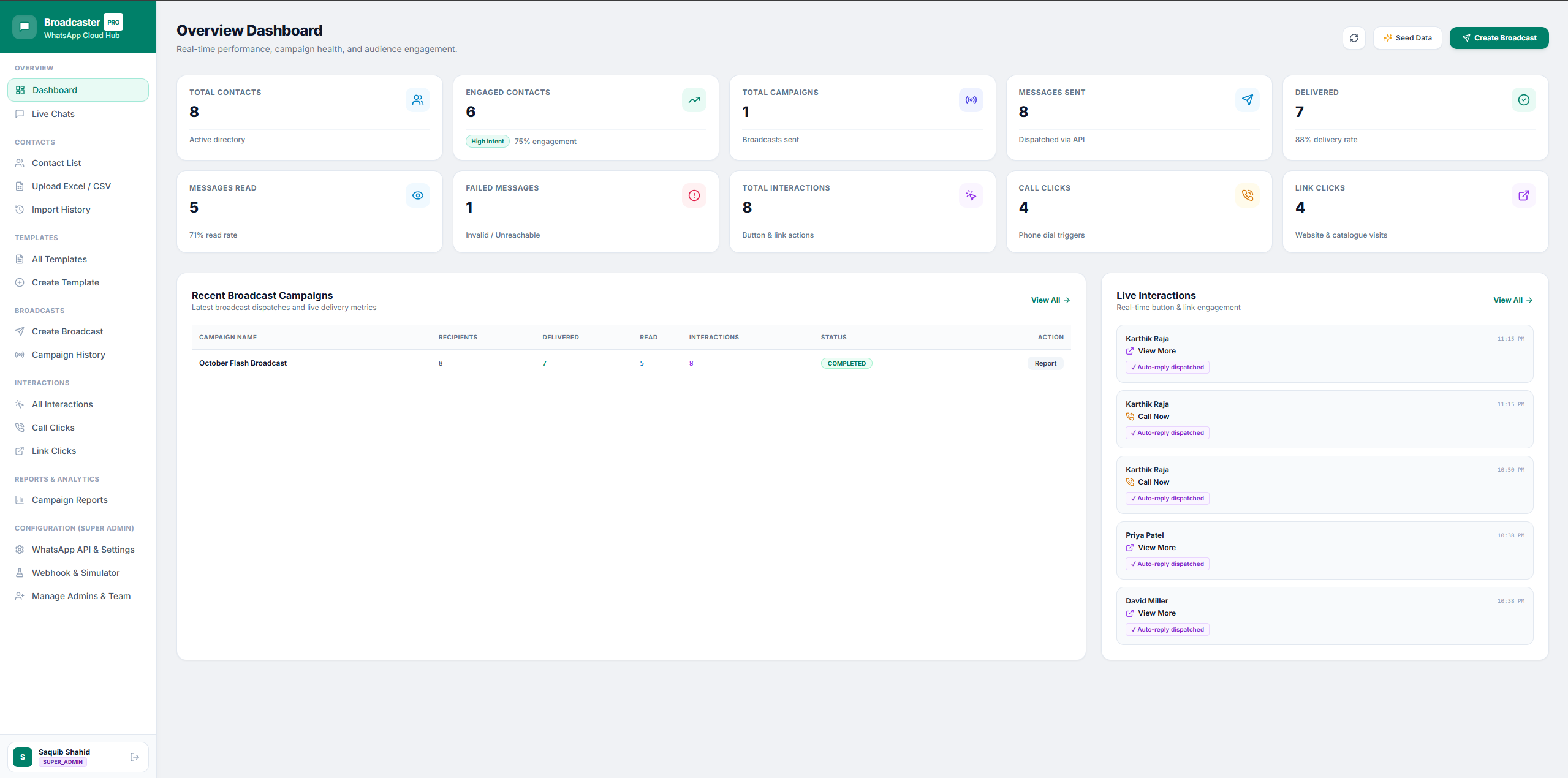Click View All for Live Interactions
Screen dimensions: 1568x778
[x=1513, y=300]
